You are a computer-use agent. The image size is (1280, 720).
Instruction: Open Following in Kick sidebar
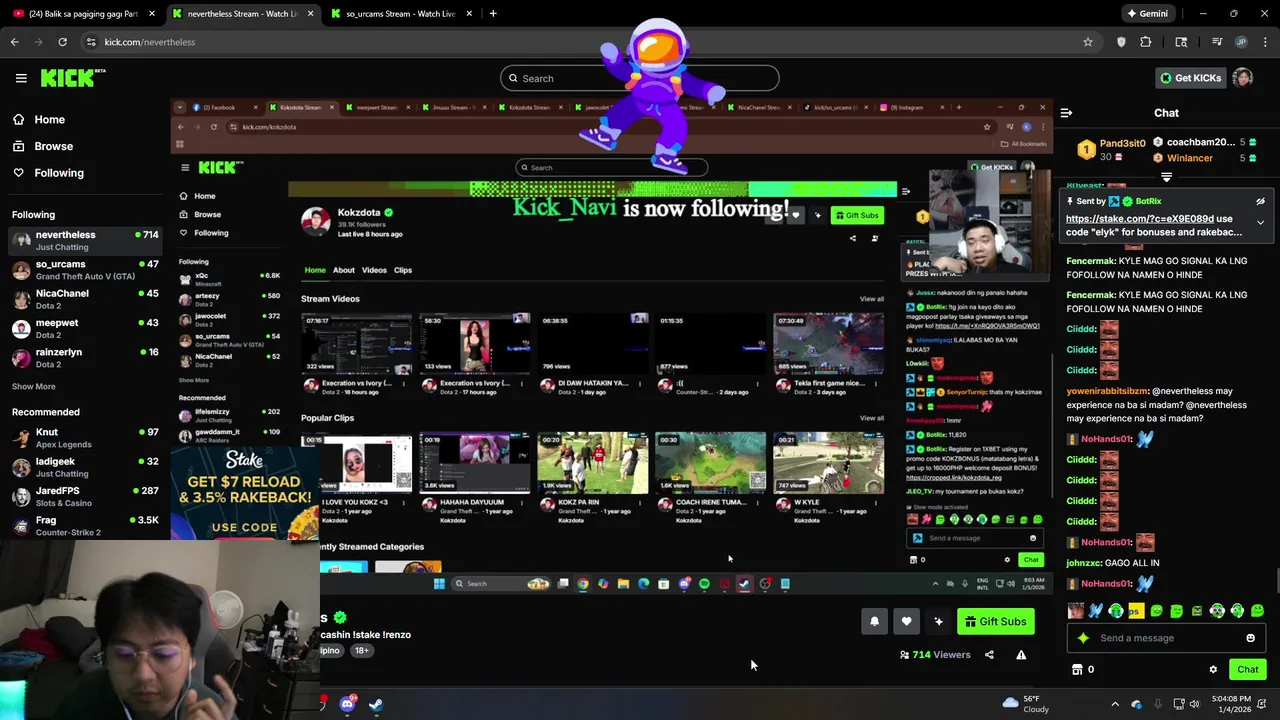[x=59, y=173]
